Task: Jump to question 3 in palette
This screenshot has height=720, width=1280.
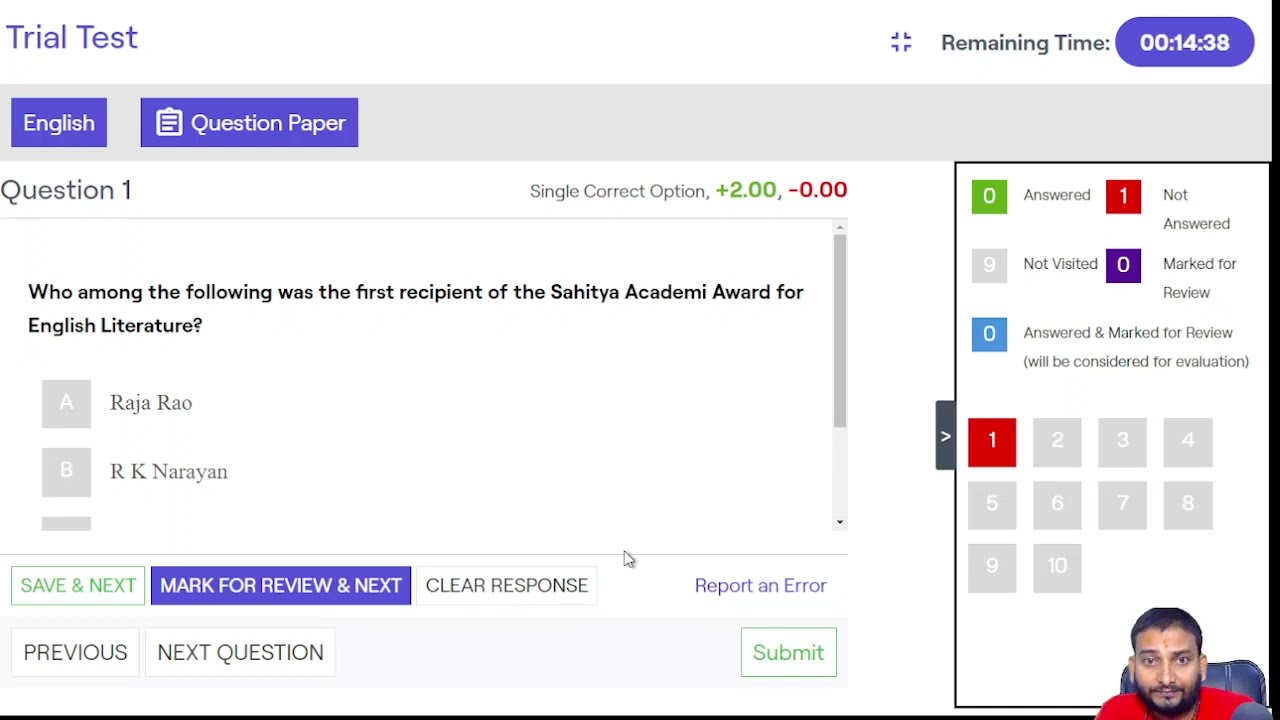Action: tap(1122, 442)
